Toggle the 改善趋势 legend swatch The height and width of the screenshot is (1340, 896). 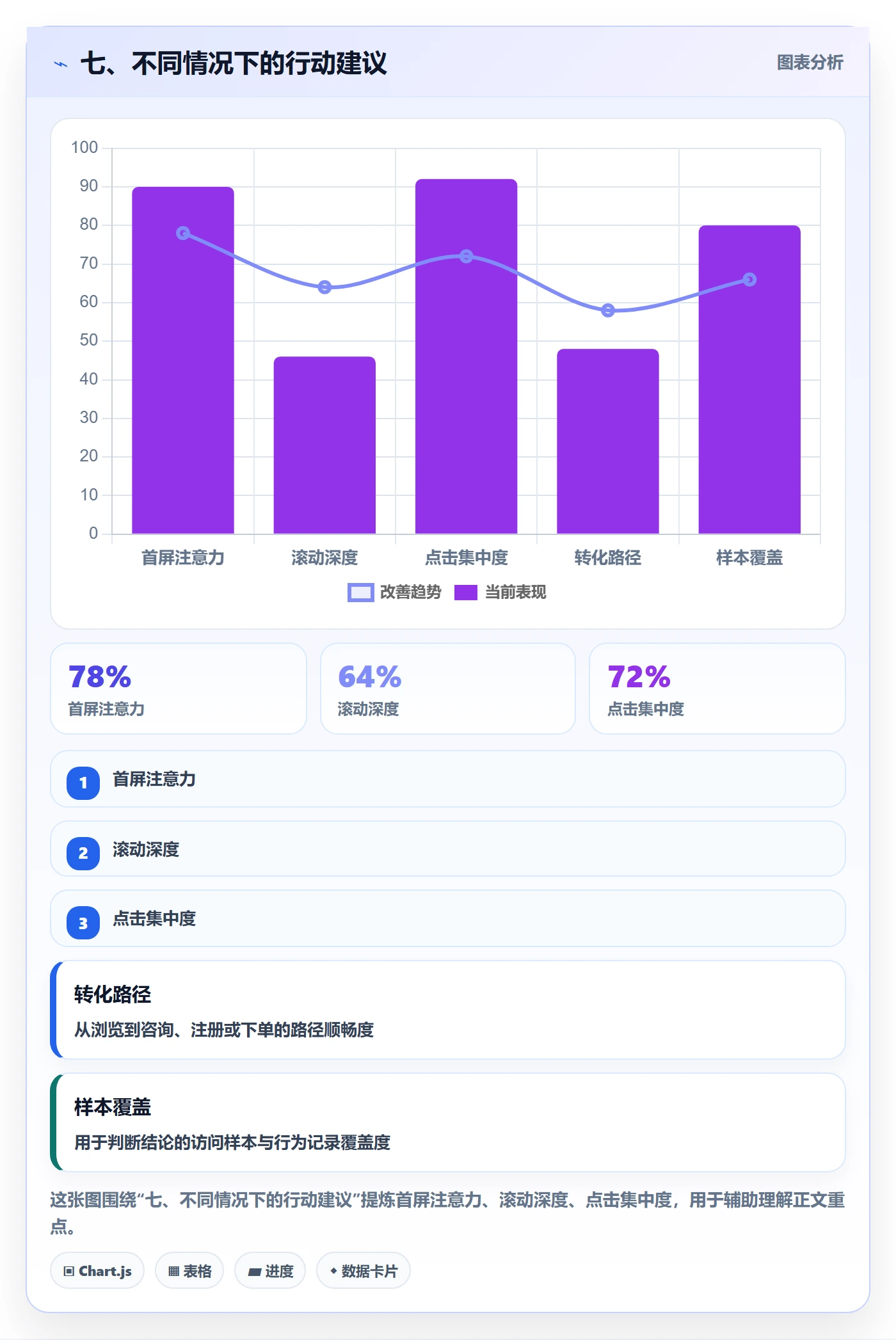(x=360, y=593)
